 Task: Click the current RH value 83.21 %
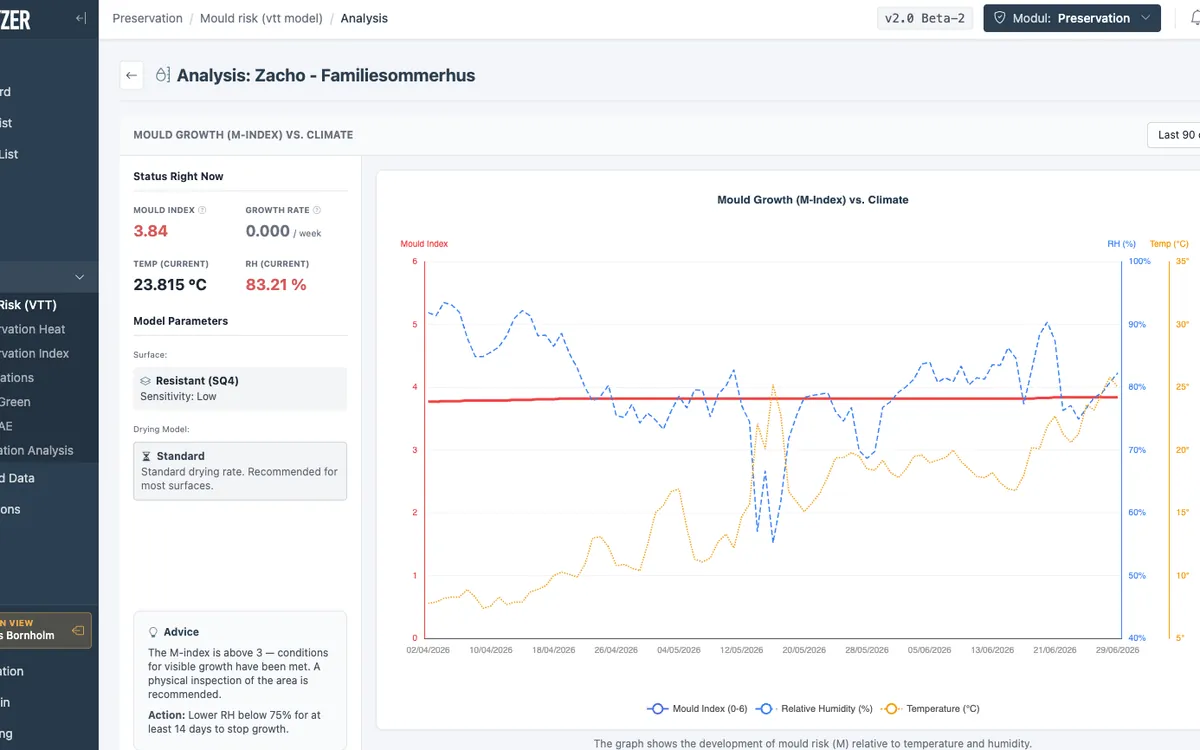[276, 285]
